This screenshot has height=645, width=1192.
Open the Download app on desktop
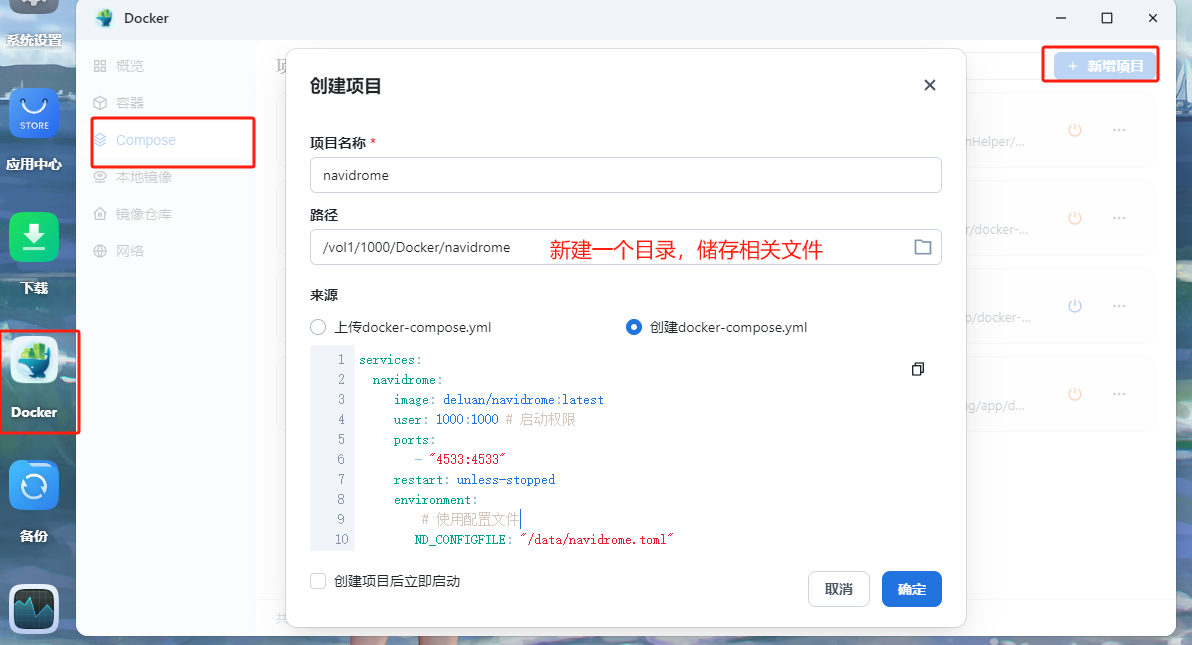tap(34, 237)
